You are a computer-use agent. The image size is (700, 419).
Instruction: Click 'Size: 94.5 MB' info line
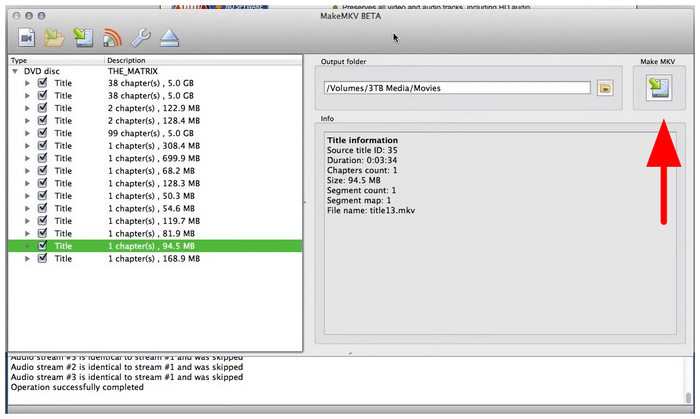coord(354,180)
